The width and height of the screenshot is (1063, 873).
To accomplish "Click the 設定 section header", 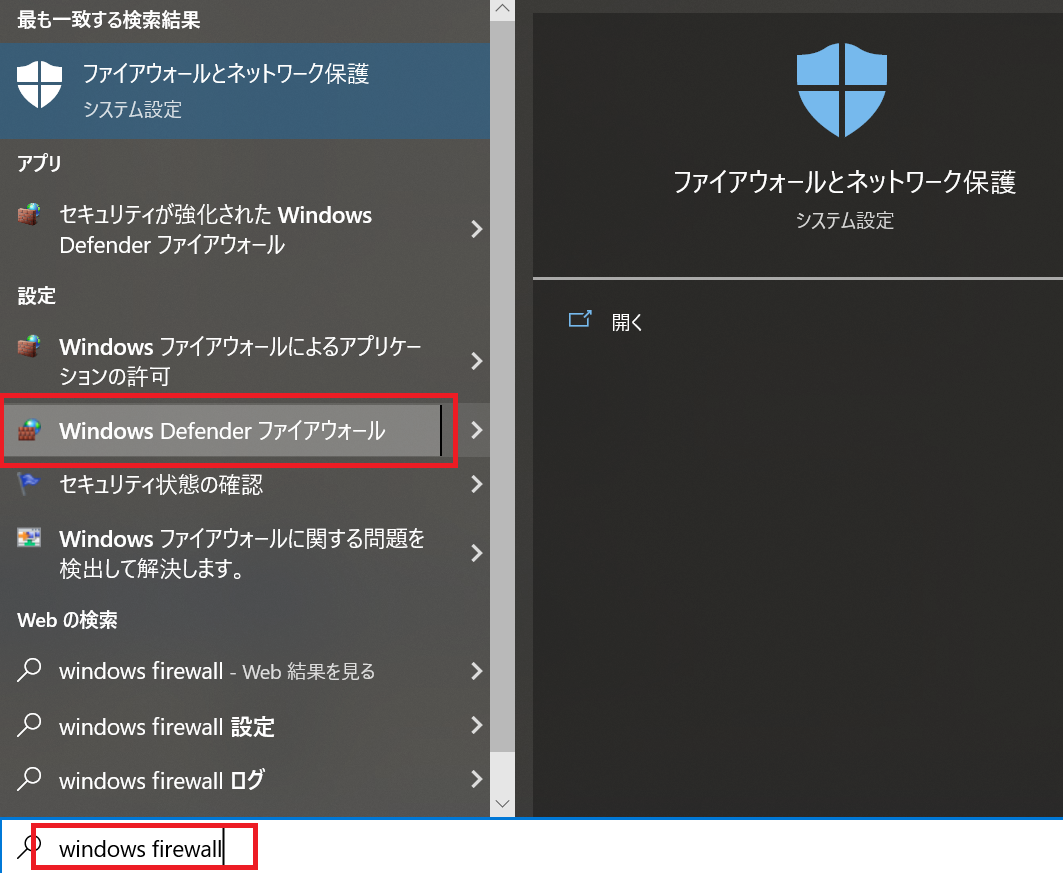I will pyautogui.click(x=37, y=296).
